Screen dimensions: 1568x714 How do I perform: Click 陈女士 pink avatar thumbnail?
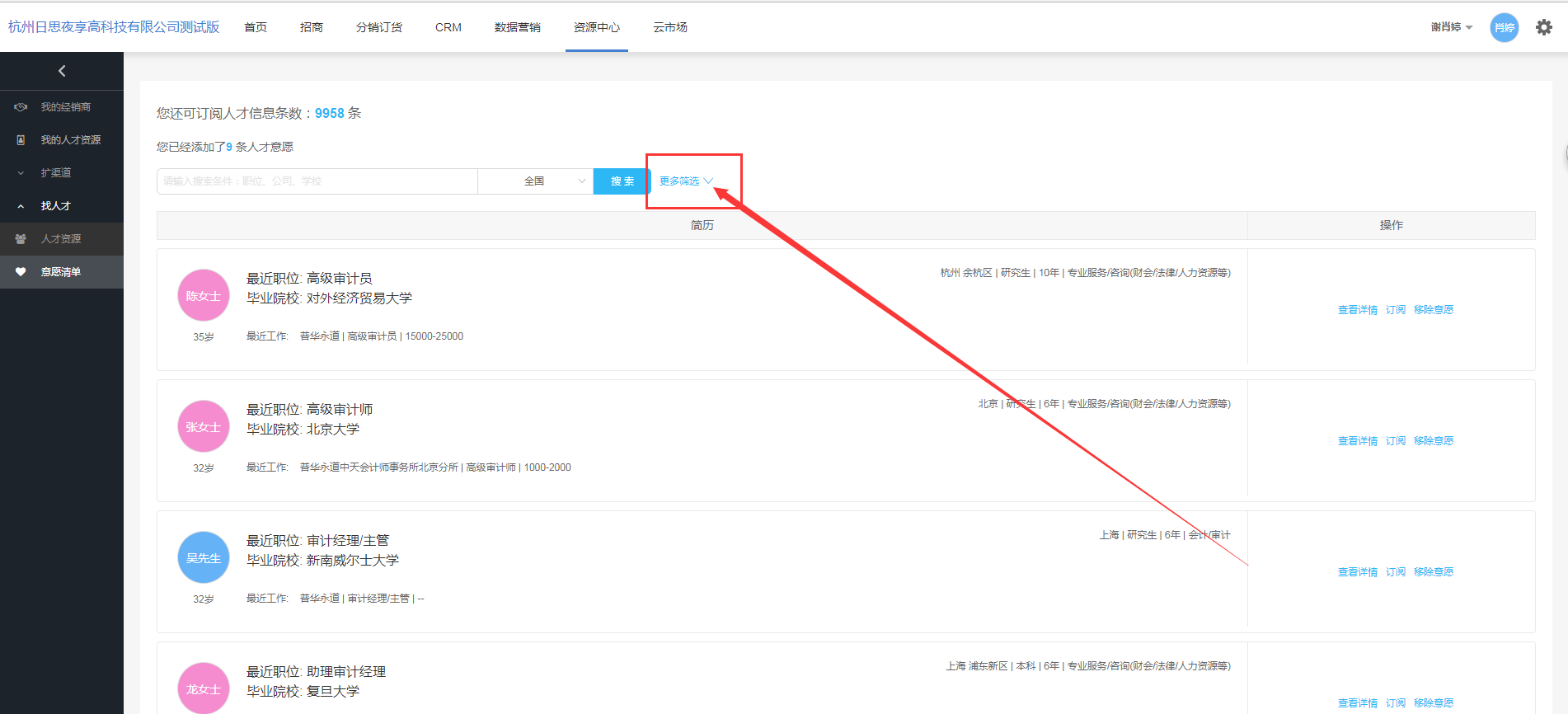click(x=203, y=295)
